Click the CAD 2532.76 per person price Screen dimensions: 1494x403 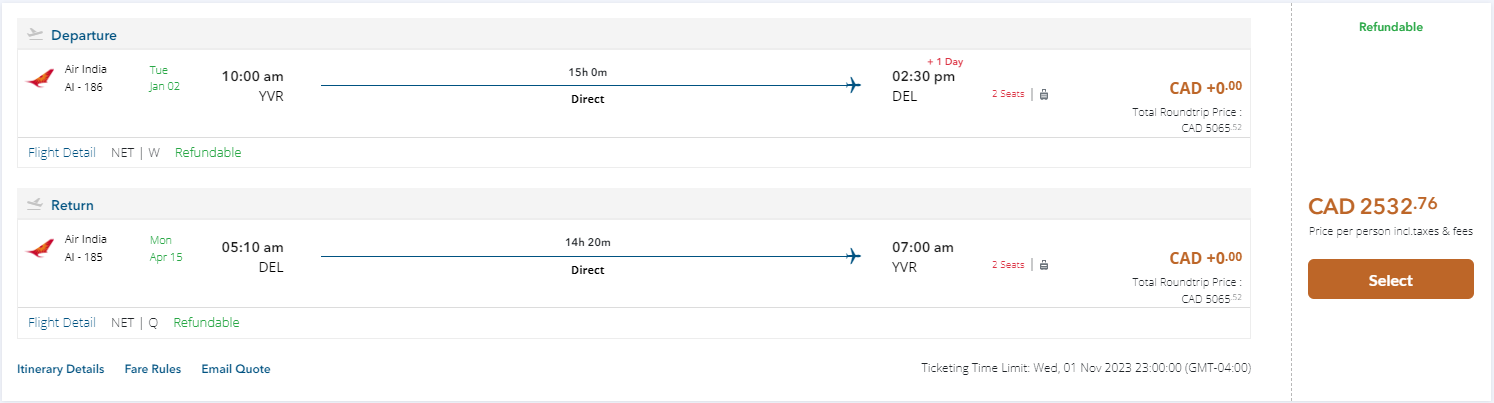click(1372, 207)
